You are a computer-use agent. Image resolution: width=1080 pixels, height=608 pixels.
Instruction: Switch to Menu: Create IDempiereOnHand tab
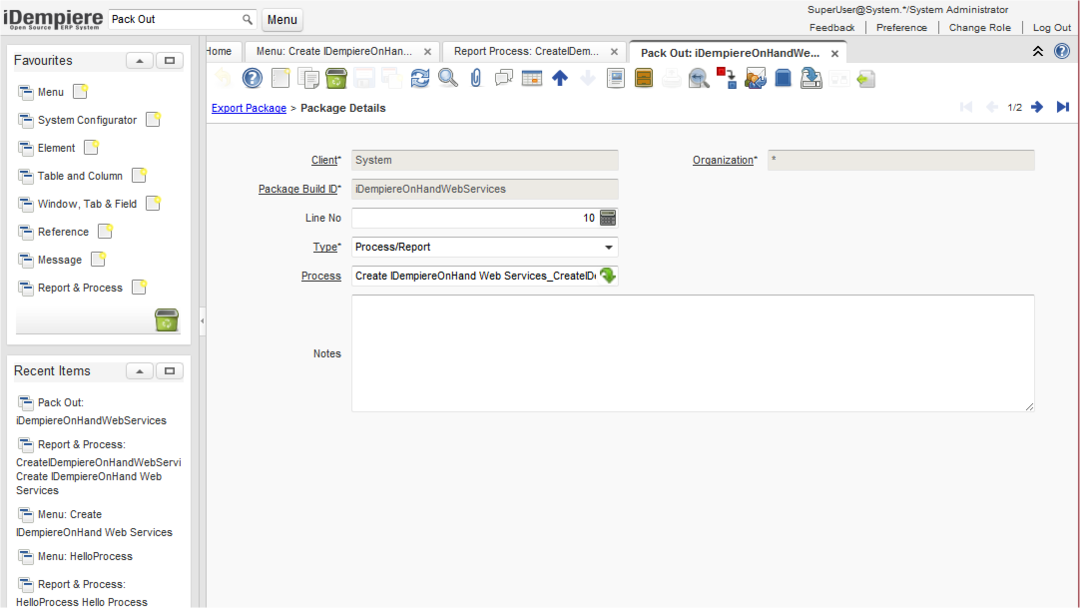(x=333, y=51)
